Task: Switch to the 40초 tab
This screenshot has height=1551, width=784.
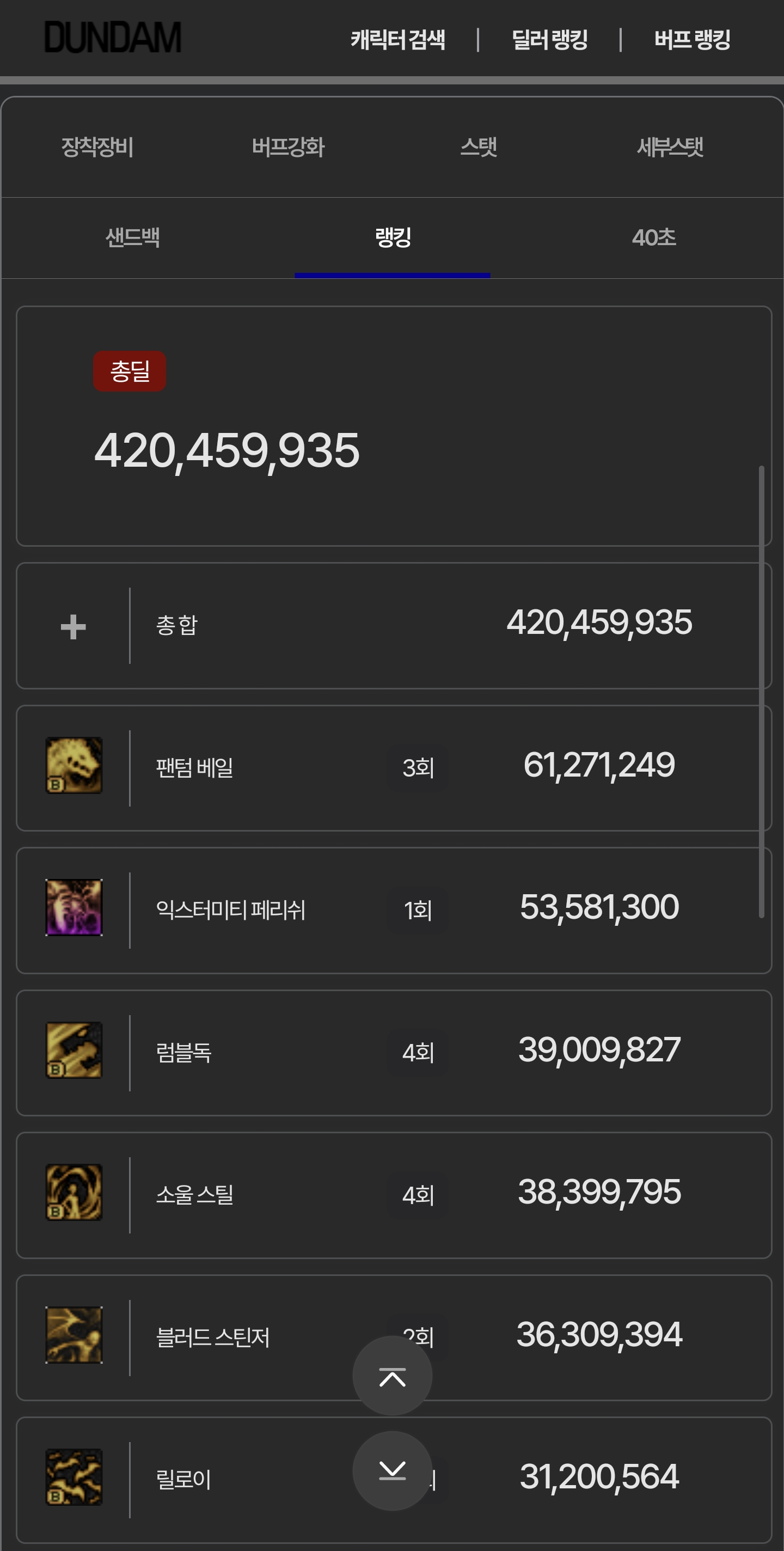Action: pos(654,237)
